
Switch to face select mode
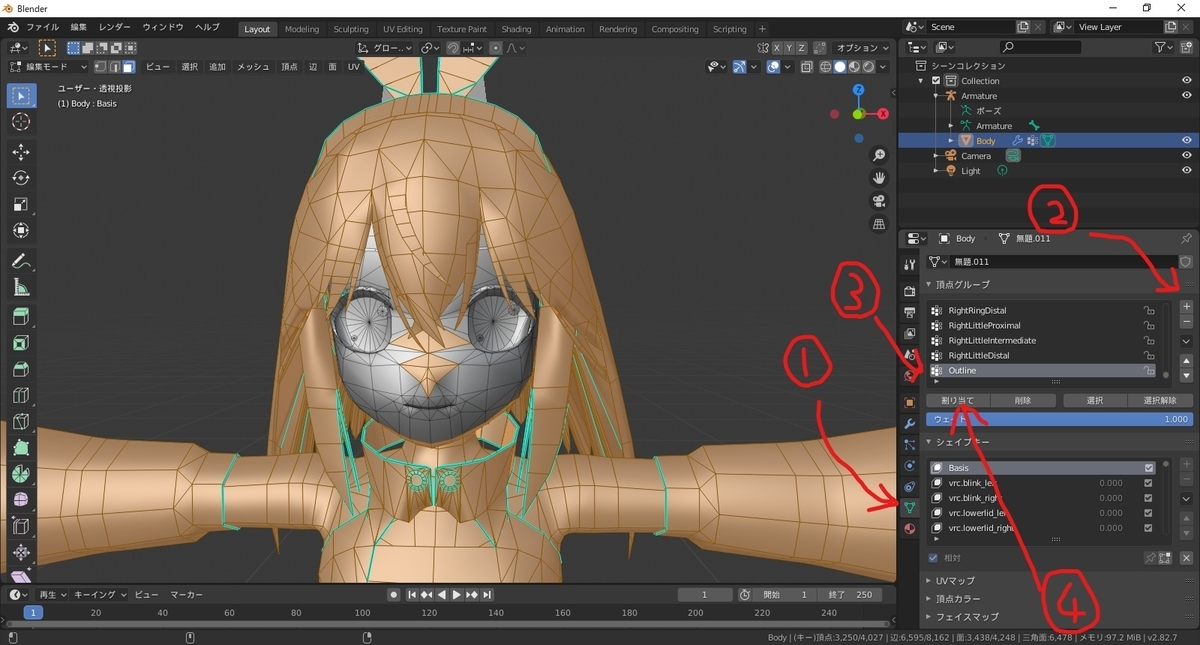(x=128, y=67)
